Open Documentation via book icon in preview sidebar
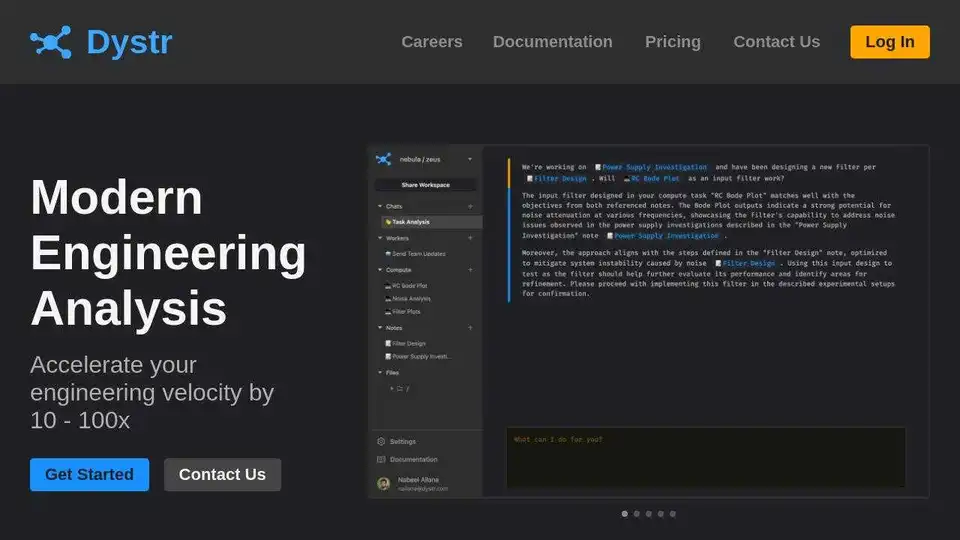This screenshot has width=960, height=540. (x=381, y=459)
